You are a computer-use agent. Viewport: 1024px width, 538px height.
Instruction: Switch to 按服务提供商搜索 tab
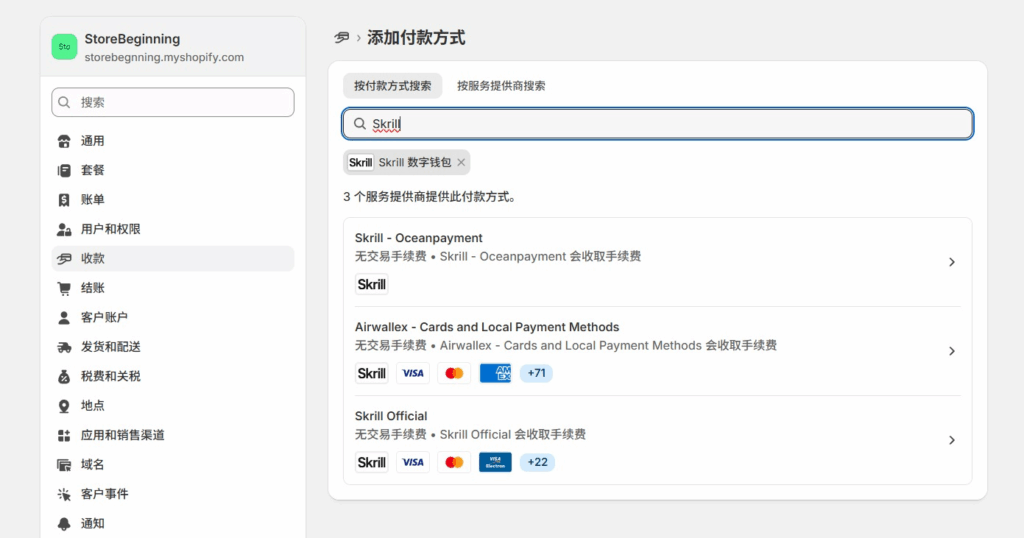pos(501,86)
